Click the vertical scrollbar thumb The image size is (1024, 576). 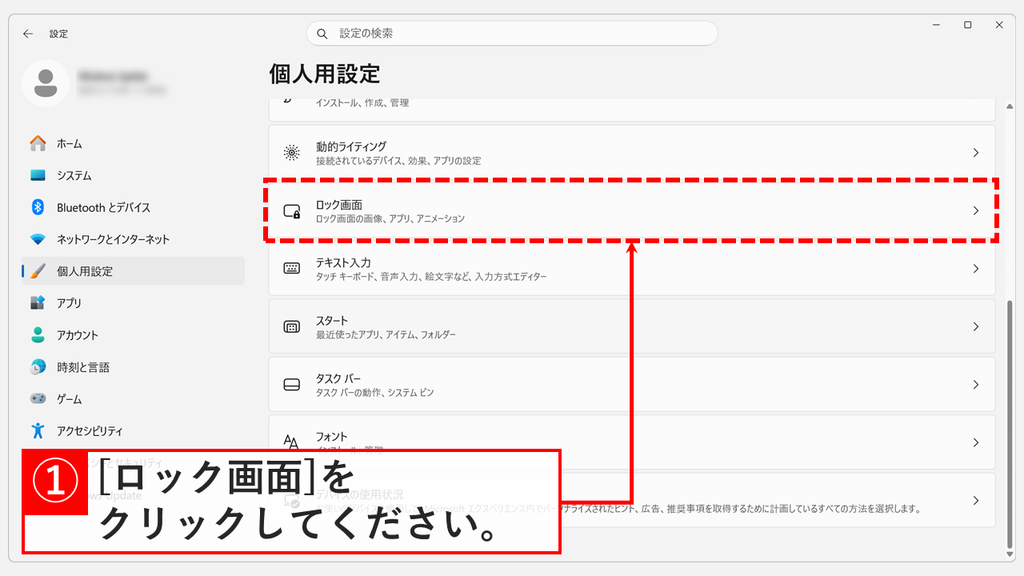[x=1010, y=423]
